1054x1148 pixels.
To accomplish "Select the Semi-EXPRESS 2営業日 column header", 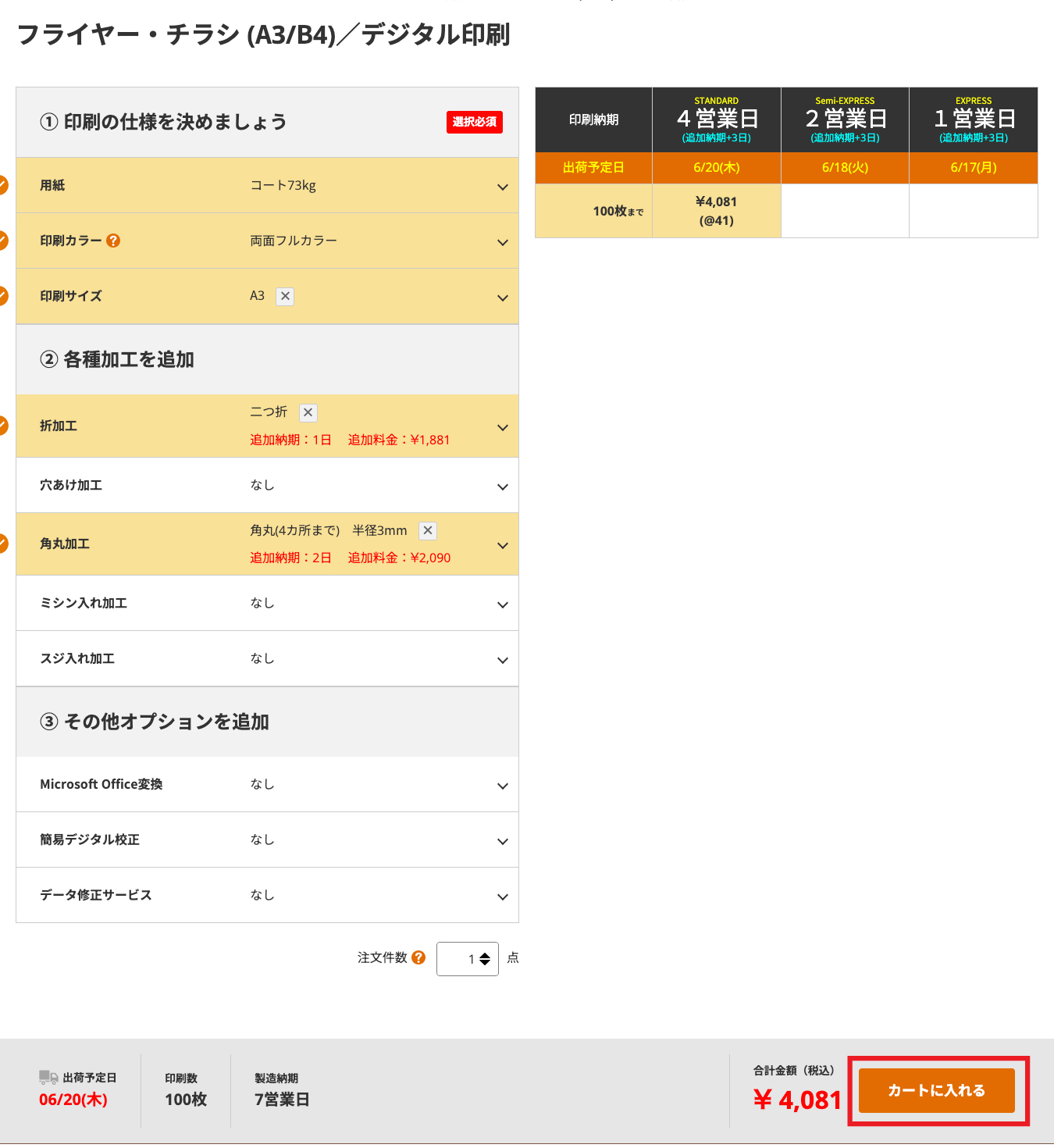I will [x=845, y=119].
